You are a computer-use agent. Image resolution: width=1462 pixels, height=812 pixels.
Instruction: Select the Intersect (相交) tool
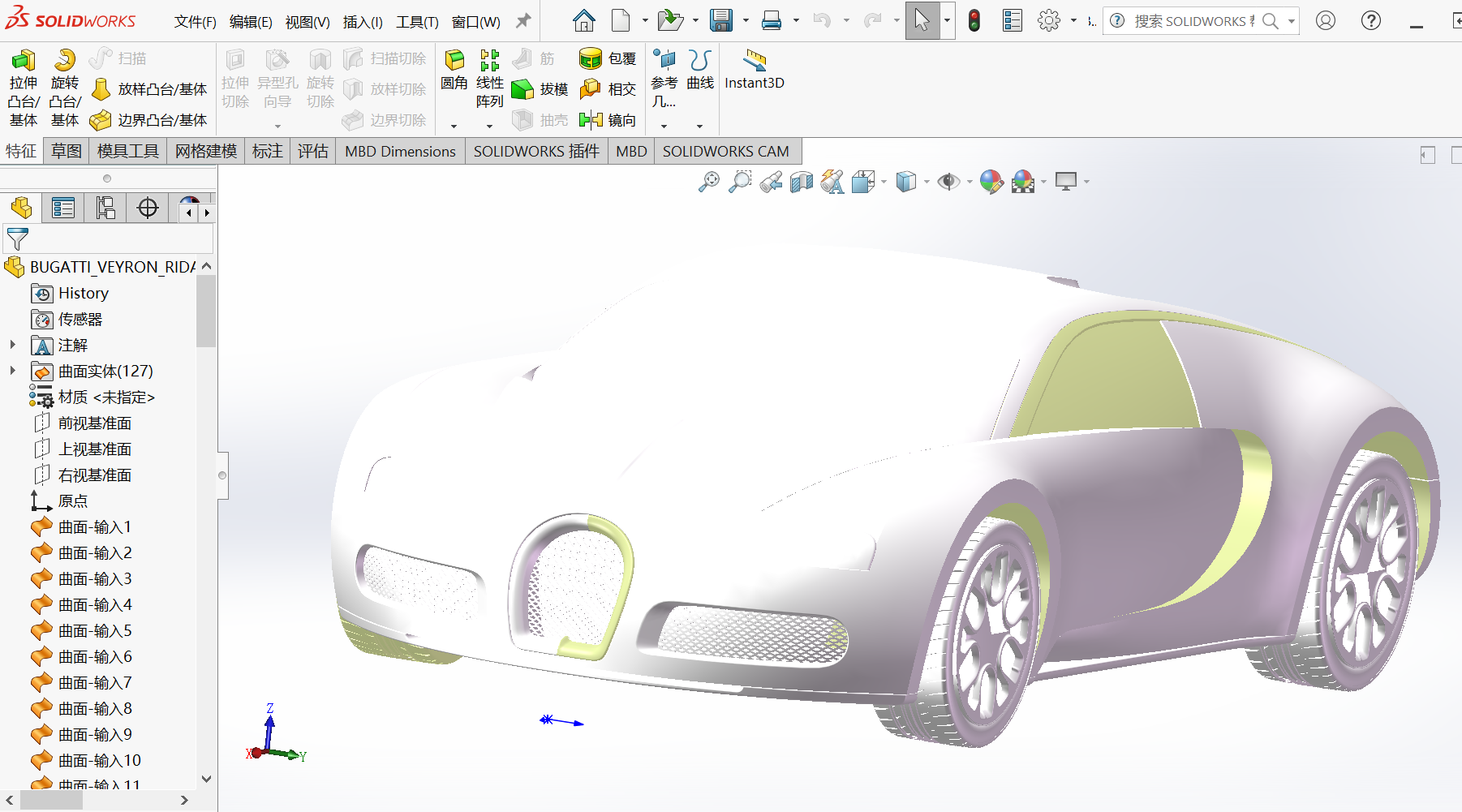608,89
